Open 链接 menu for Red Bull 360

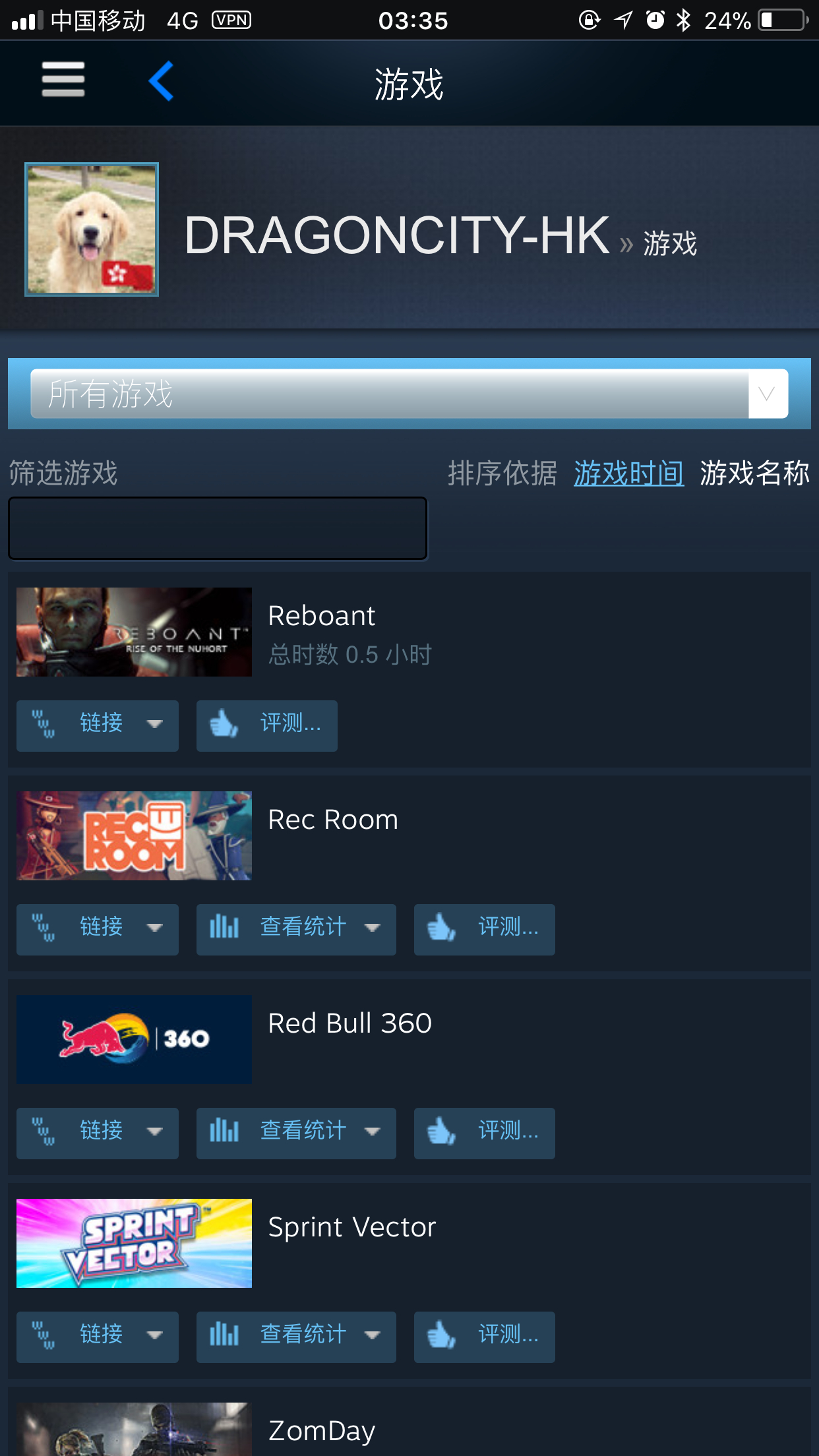[98, 1133]
